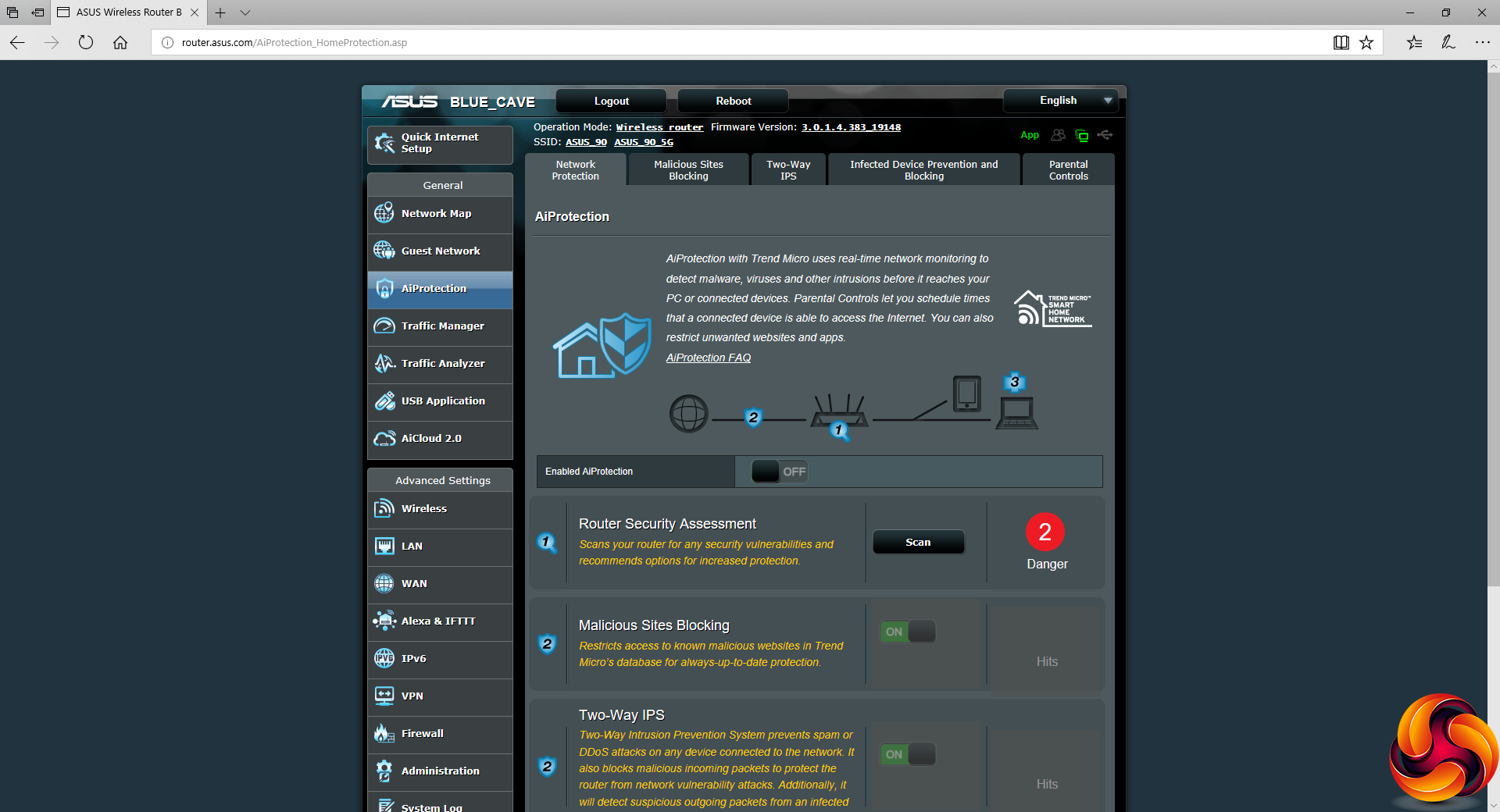This screenshot has width=1500, height=812.
Task: Open the web notes pen tool
Action: [x=1448, y=42]
